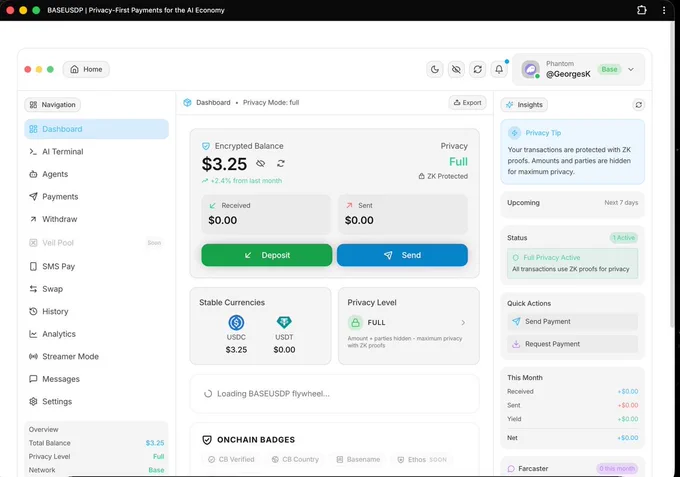Click the Navigation panel button
Screen dimensions: 680x477
coord(52,105)
